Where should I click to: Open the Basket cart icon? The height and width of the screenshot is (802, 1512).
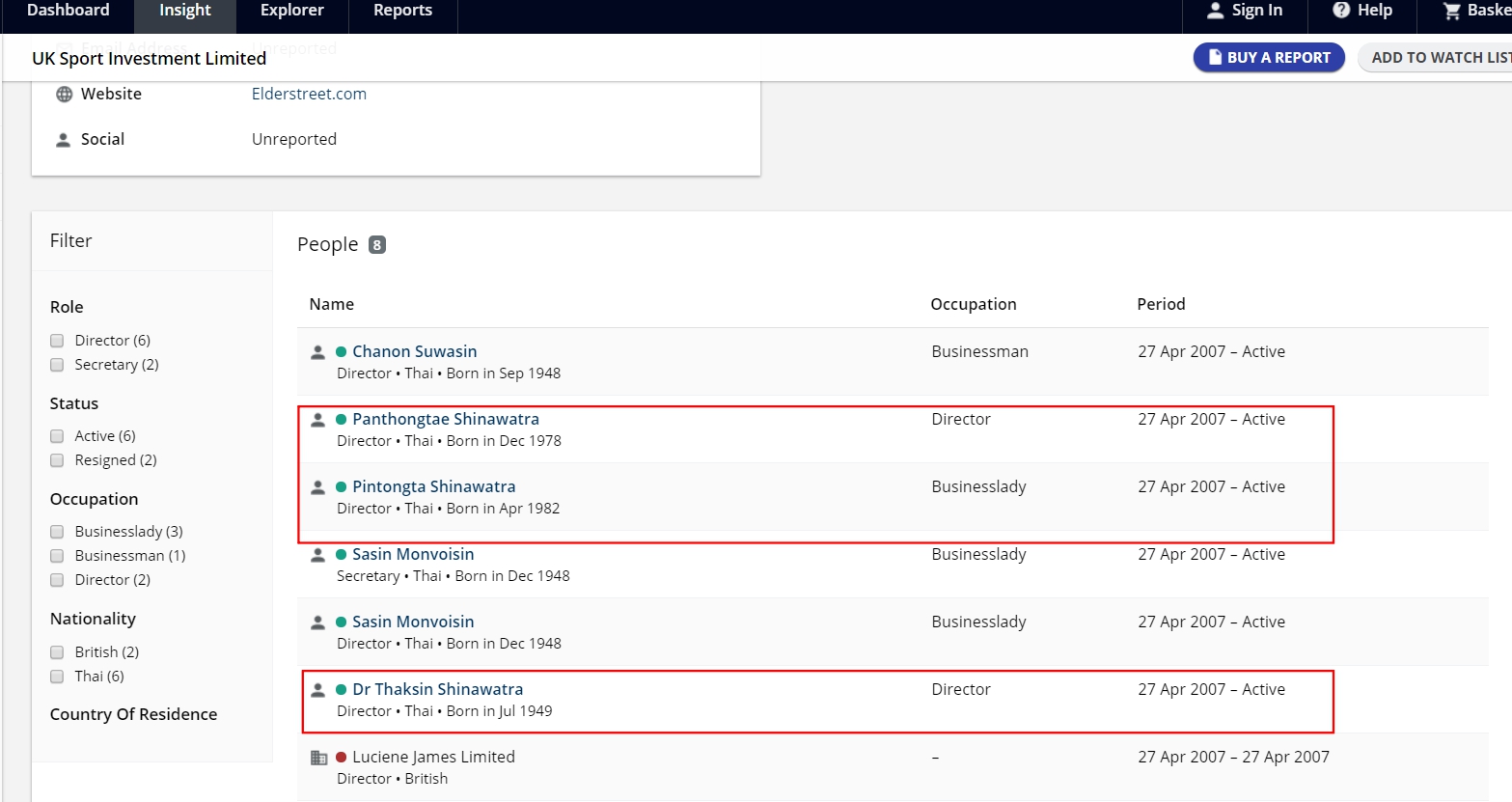[1451, 11]
